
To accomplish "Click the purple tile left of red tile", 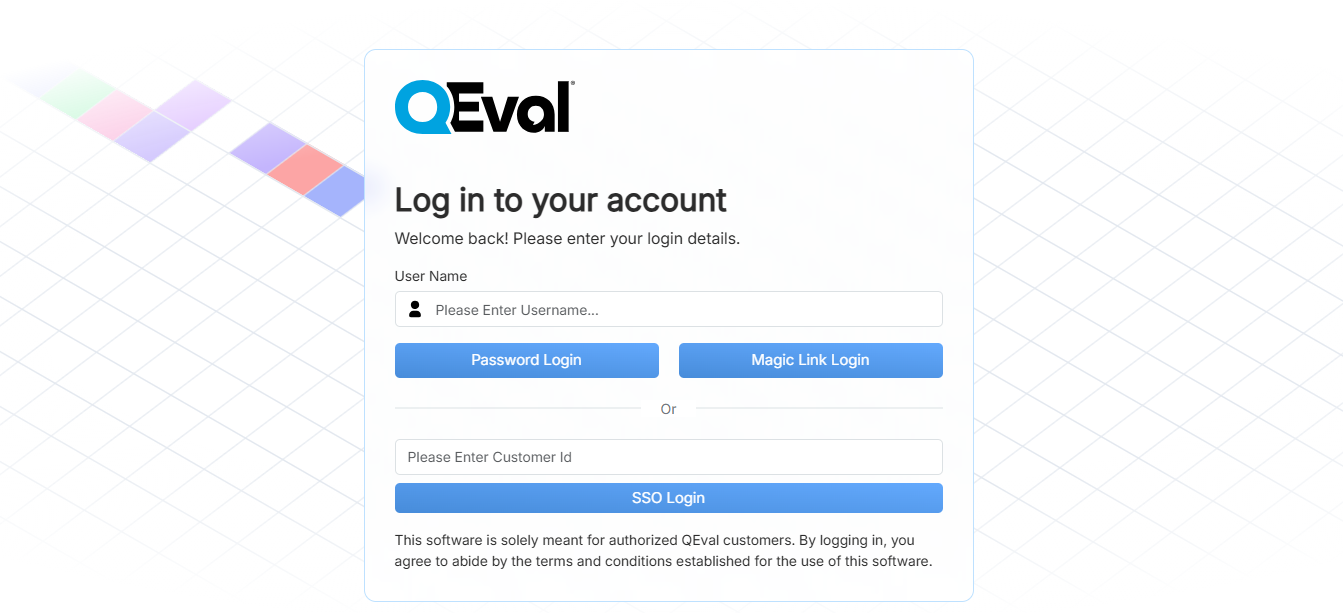I will coord(267,146).
